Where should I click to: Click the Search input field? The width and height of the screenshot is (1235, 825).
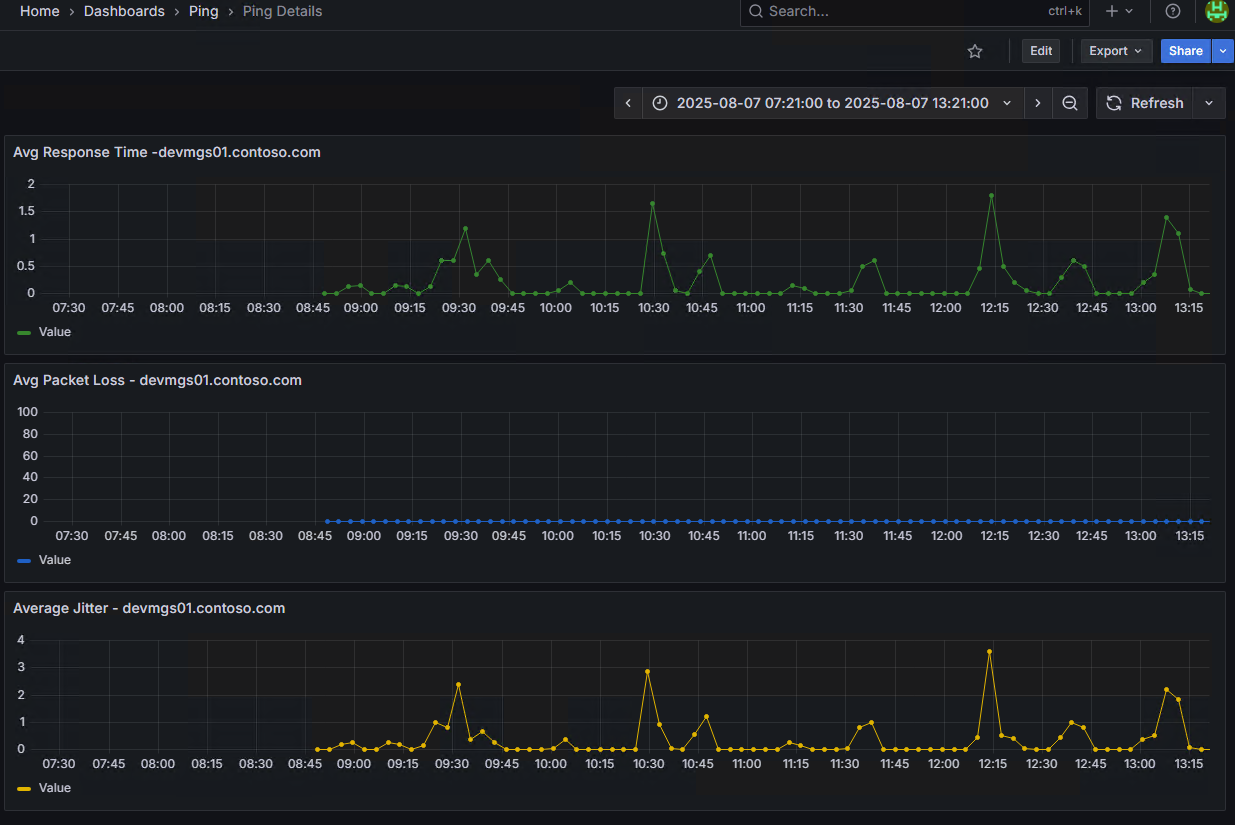pos(900,11)
